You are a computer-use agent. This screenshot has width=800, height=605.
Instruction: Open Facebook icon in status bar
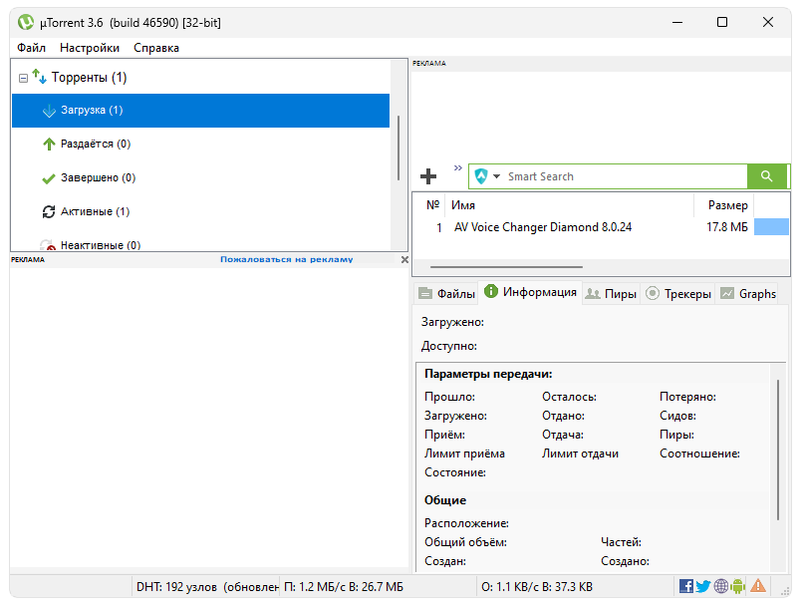[686, 586]
